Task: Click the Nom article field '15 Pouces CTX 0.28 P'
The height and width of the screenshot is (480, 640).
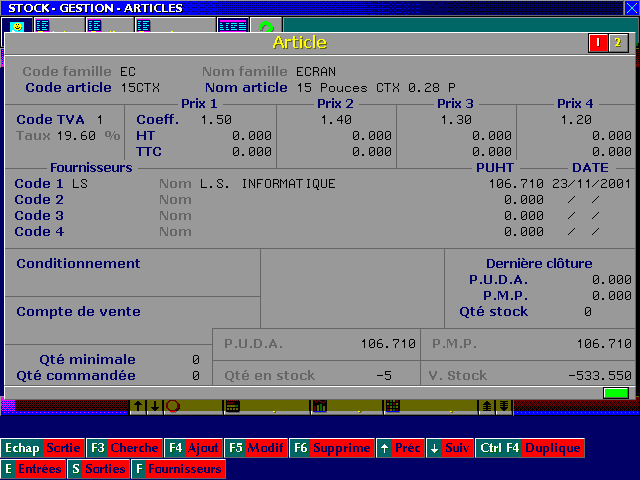Action: [x=376, y=88]
